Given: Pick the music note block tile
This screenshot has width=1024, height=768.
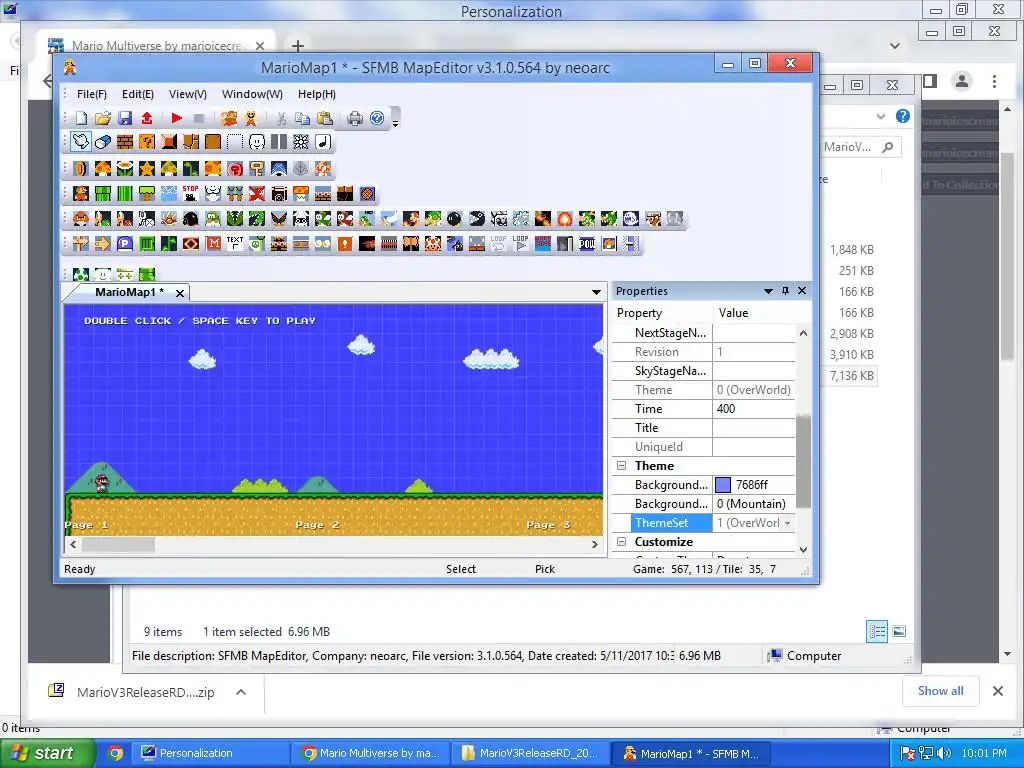Looking at the screenshot, I should click(323, 142).
